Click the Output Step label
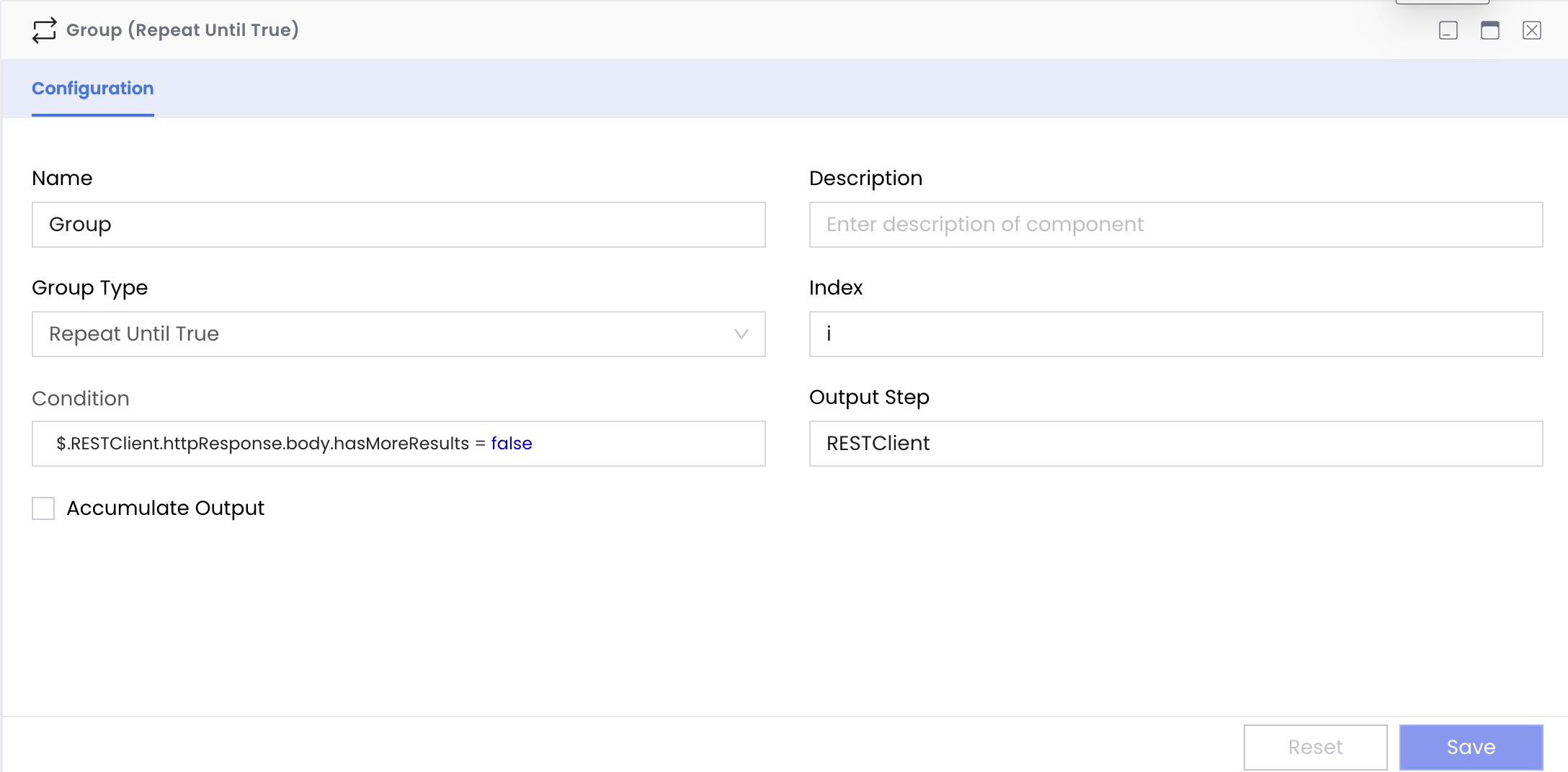Image resolution: width=1568 pixels, height=772 pixels. (x=868, y=398)
